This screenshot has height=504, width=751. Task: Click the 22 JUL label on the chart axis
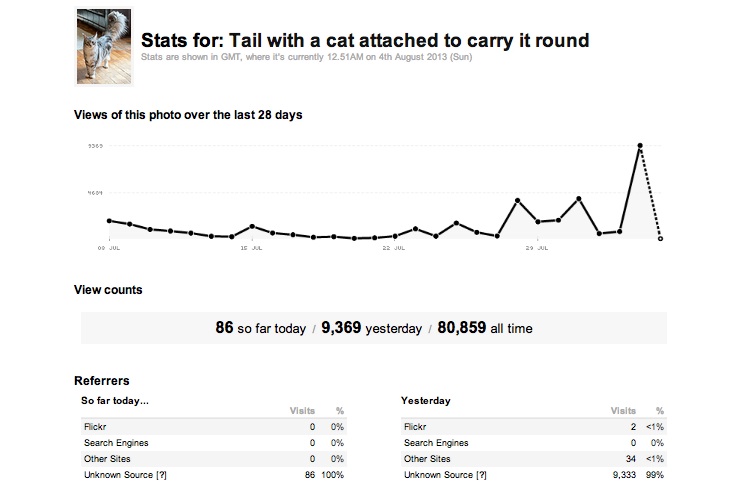point(394,247)
